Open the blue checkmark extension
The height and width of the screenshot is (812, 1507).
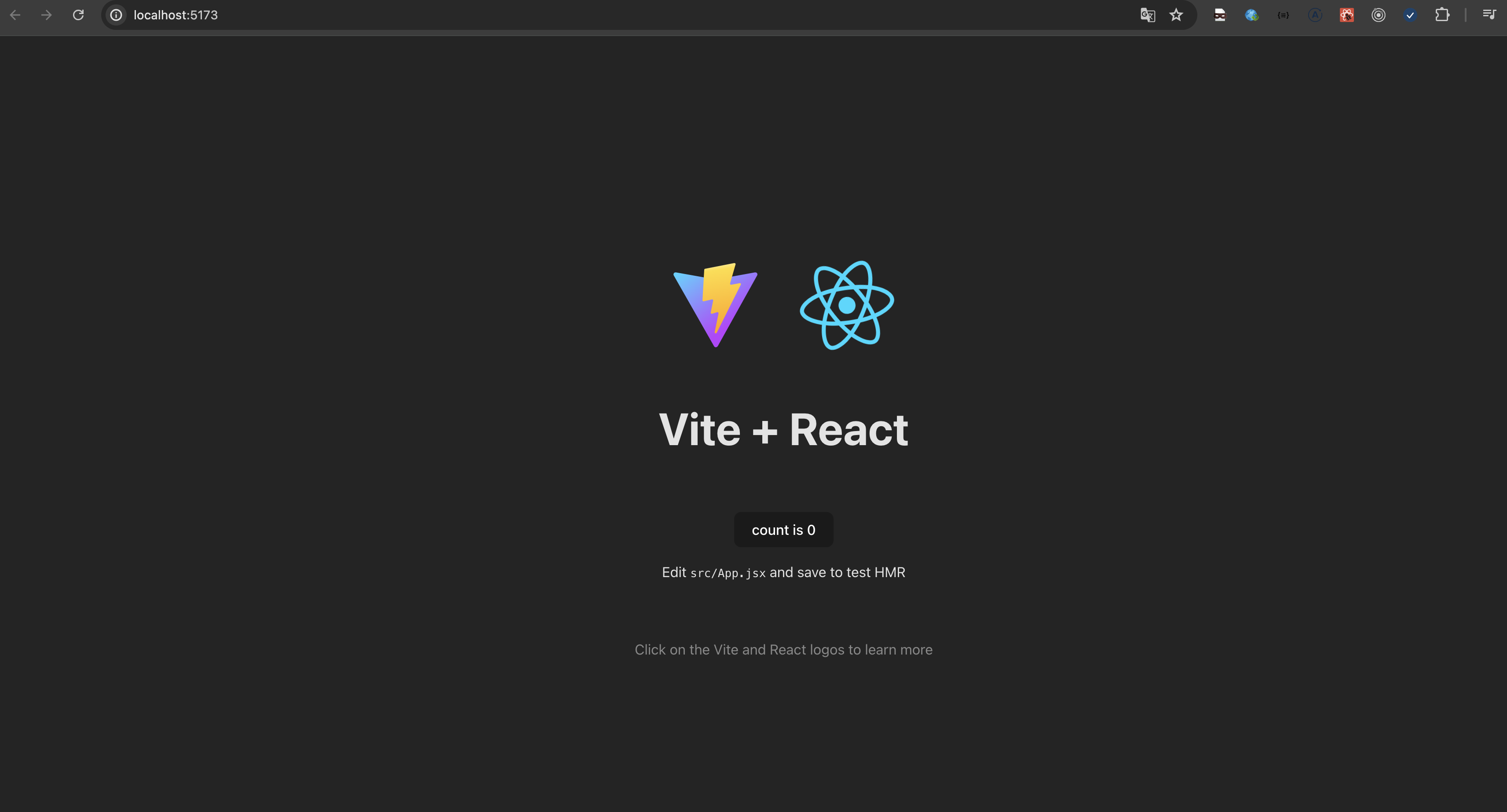[1409, 15]
